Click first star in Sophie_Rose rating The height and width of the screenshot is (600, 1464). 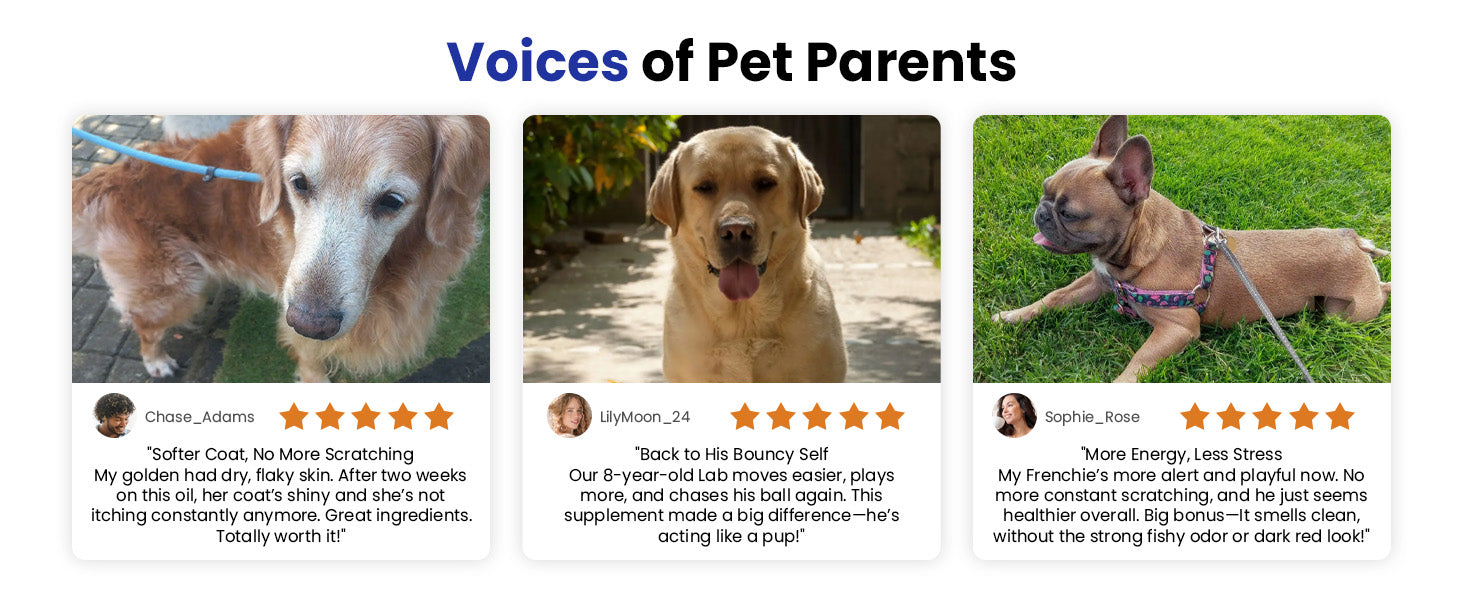coord(1195,416)
